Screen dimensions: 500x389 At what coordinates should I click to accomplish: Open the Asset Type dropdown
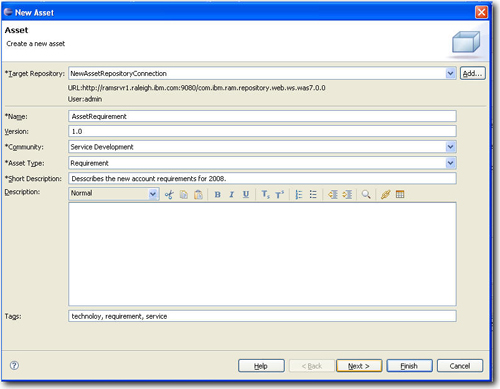click(x=450, y=163)
